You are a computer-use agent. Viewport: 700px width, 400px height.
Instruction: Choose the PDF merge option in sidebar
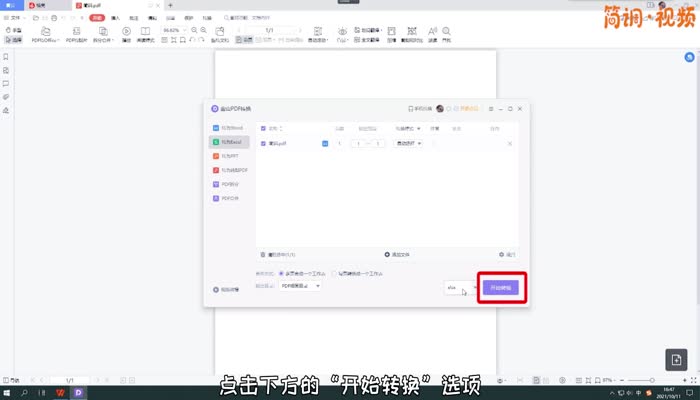[229, 199]
